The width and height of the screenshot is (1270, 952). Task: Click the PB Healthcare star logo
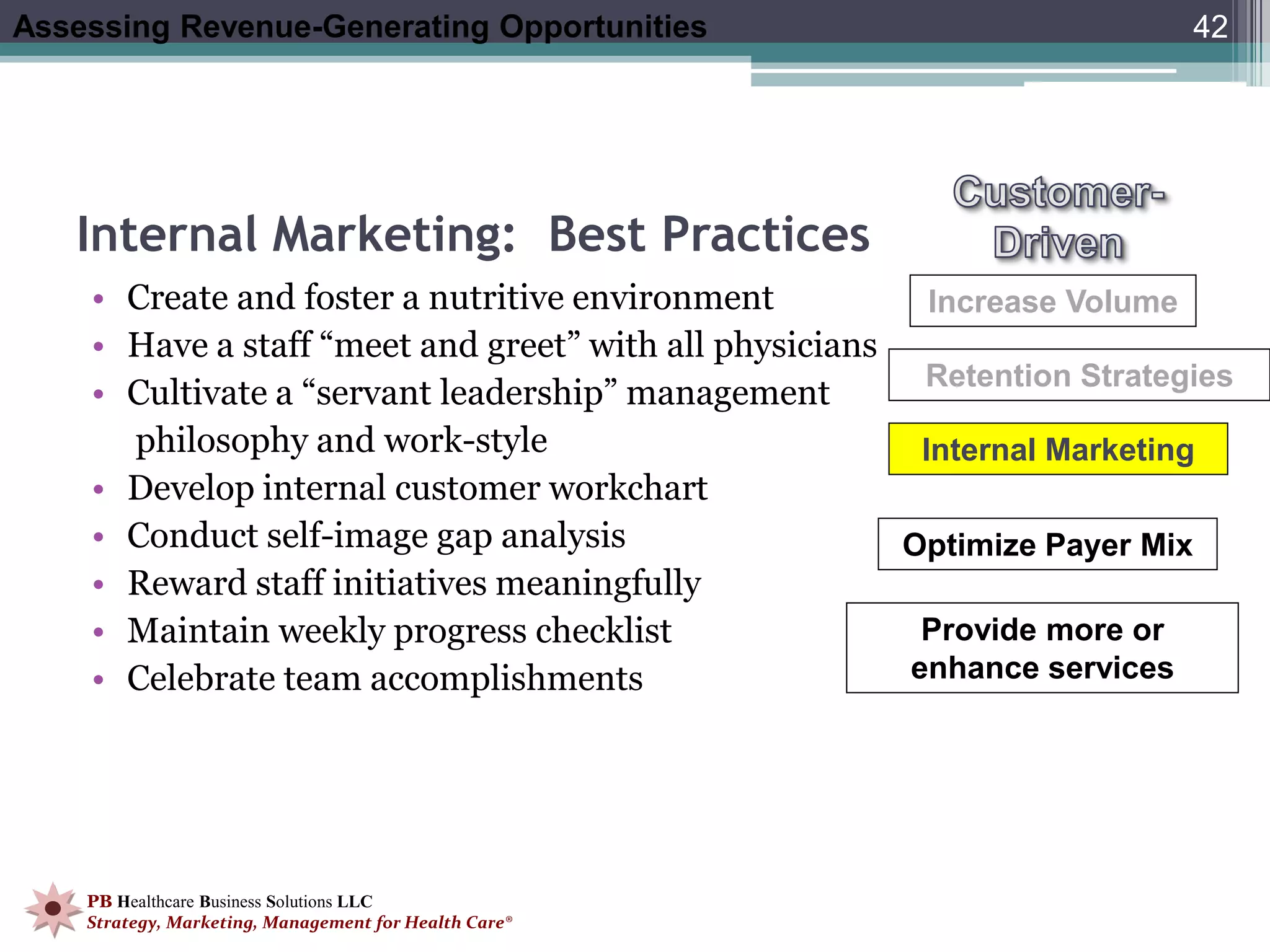[53, 909]
